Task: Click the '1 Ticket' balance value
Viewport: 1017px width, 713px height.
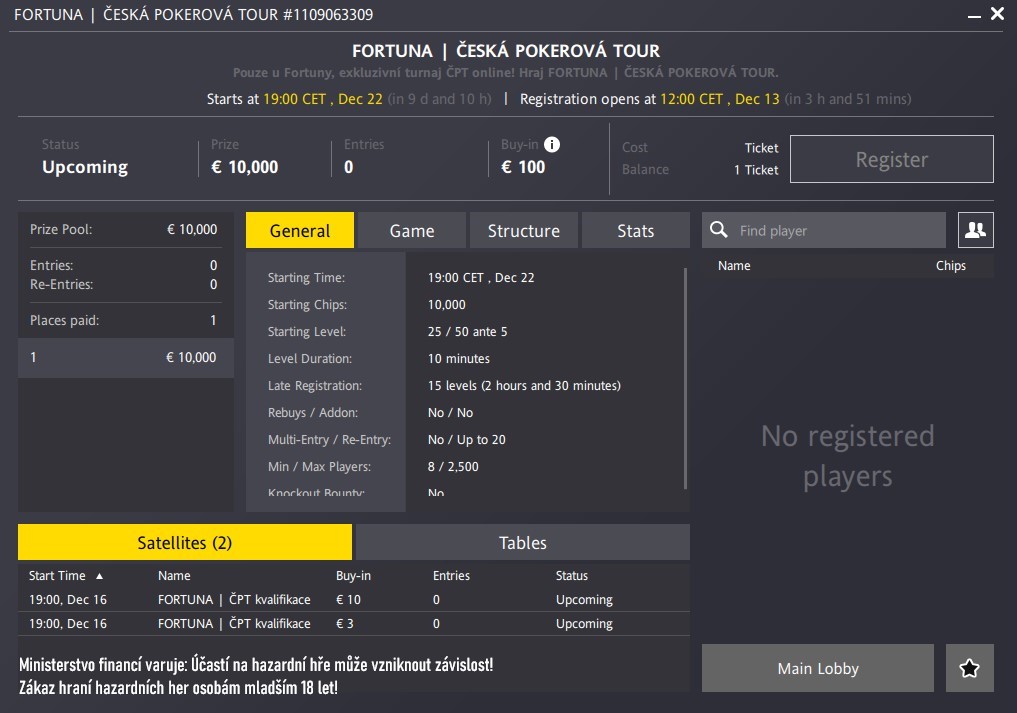Action: pos(756,170)
